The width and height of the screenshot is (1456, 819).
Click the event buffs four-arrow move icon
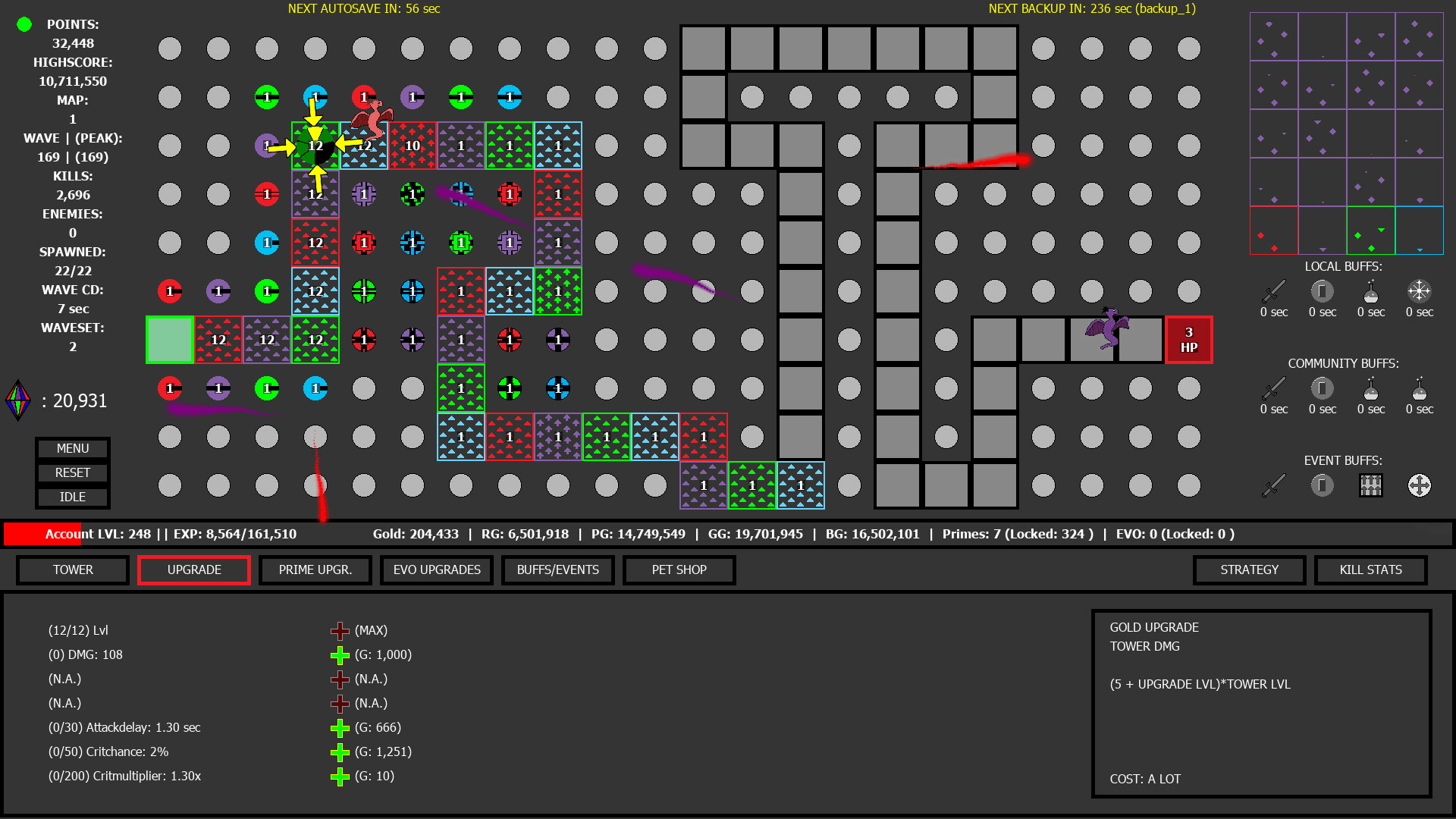pyautogui.click(x=1419, y=485)
